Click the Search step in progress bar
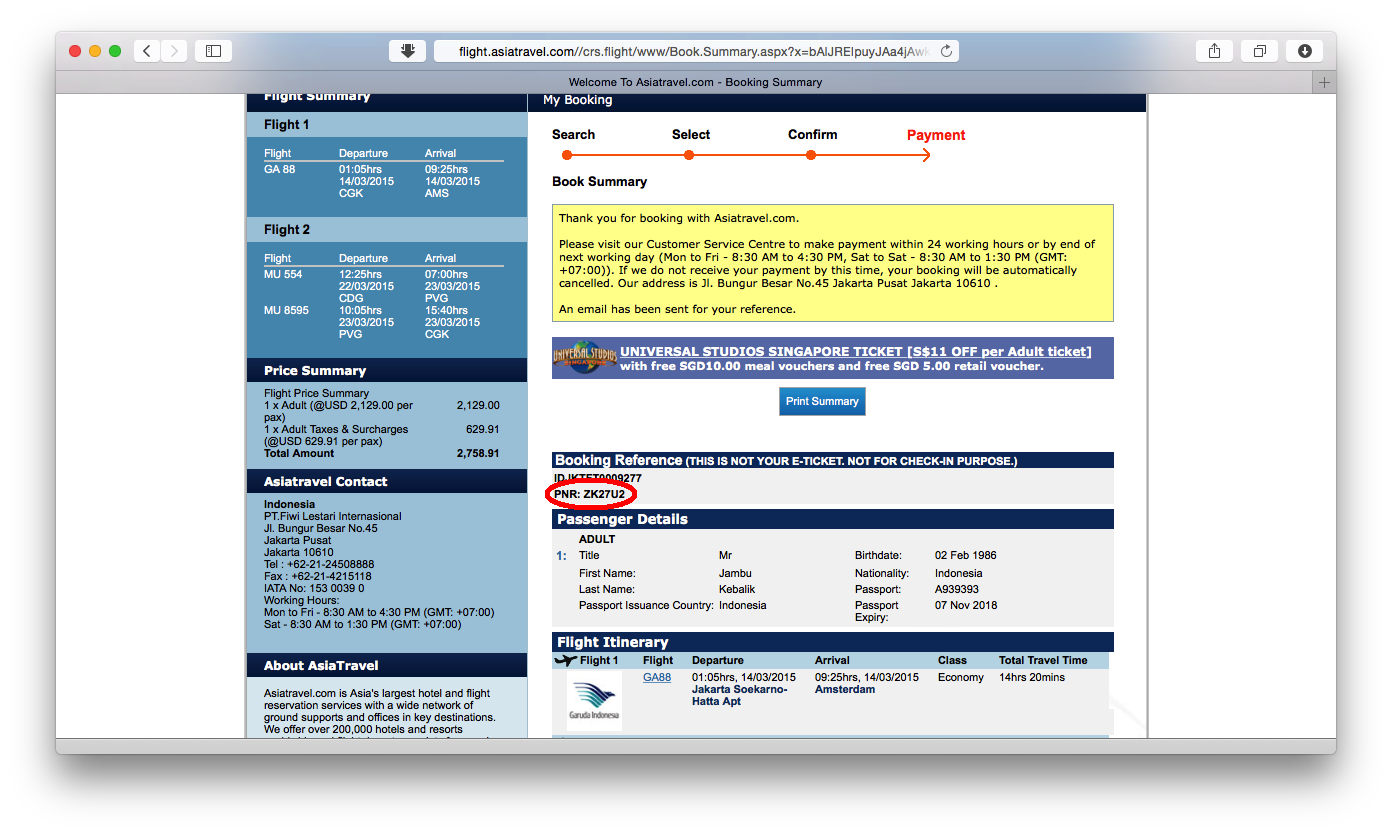 click(x=573, y=135)
